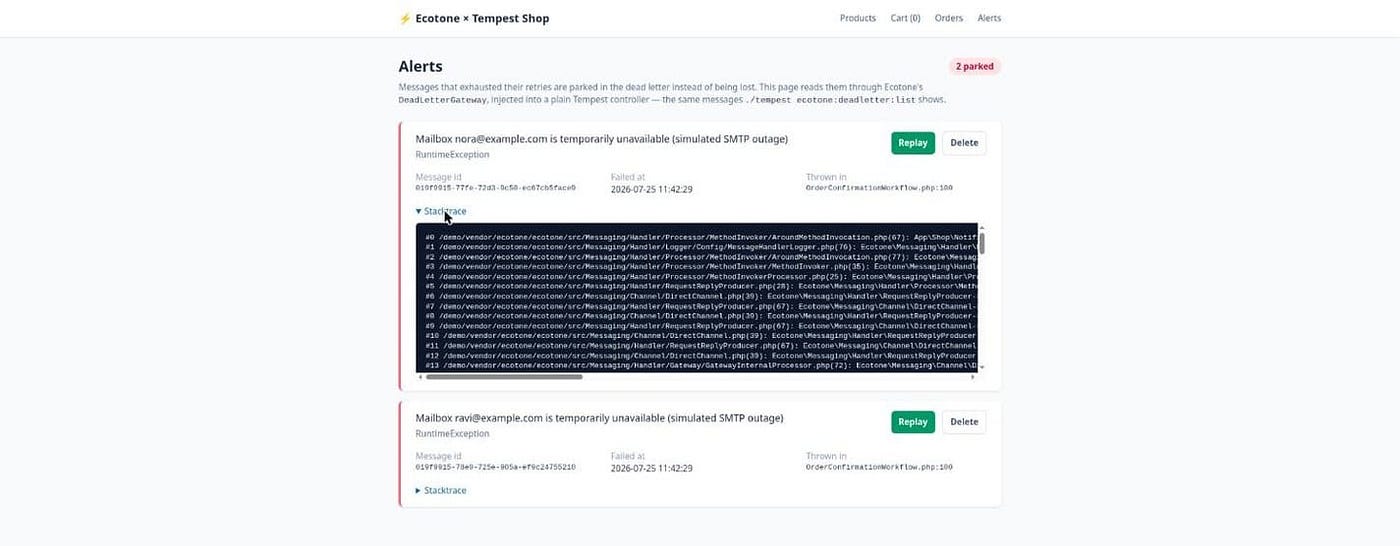Click the stacktrace horizontal scrollbar thumb

click(x=504, y=377)
